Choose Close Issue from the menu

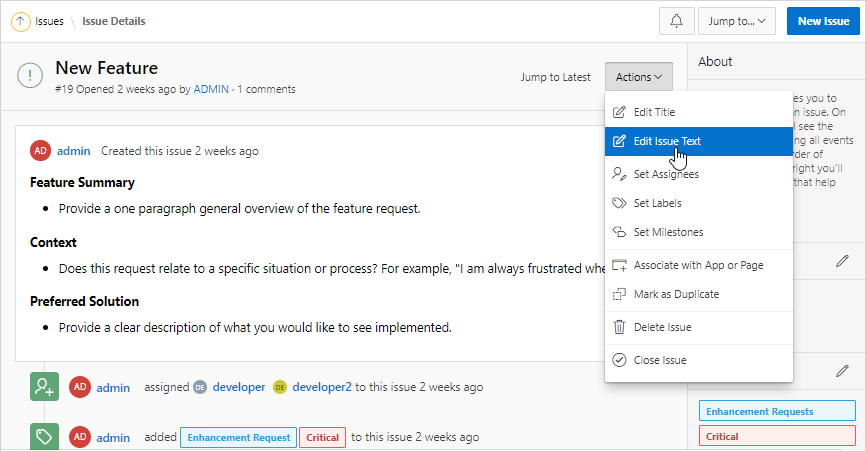660,360
